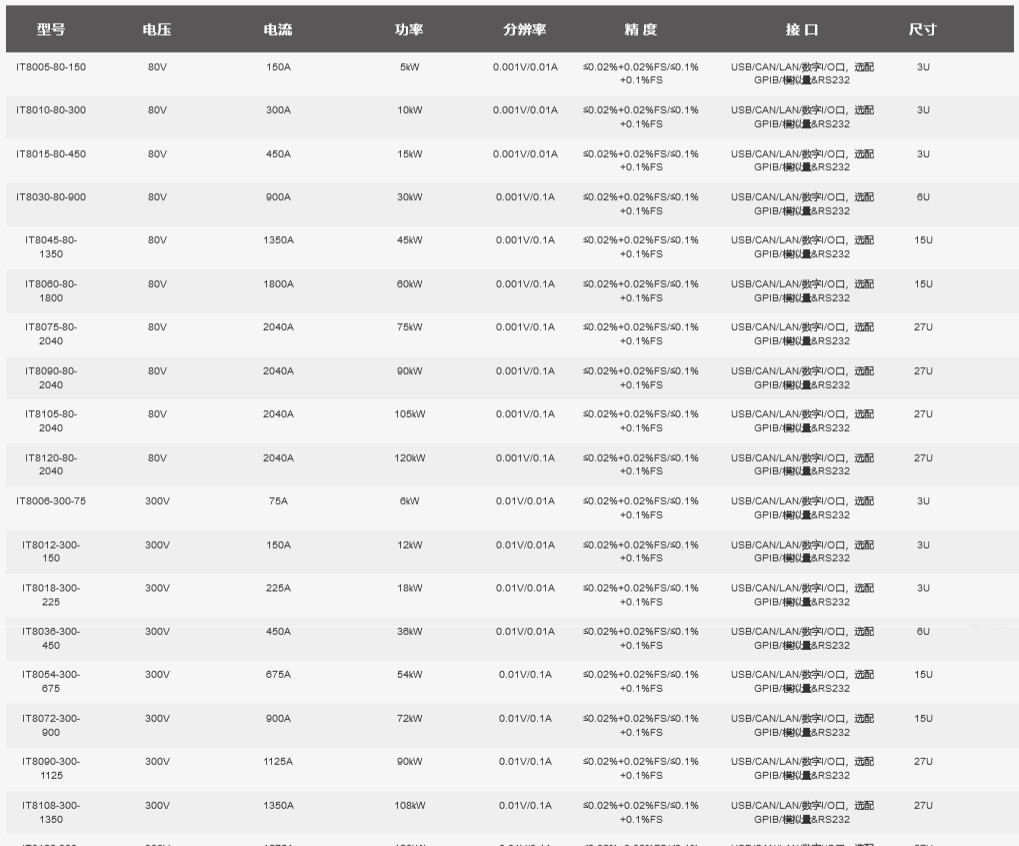Viewport: 1019px width, 846px height.
Task: Click the 1800A current value
Action: click(x=278, y=284)
